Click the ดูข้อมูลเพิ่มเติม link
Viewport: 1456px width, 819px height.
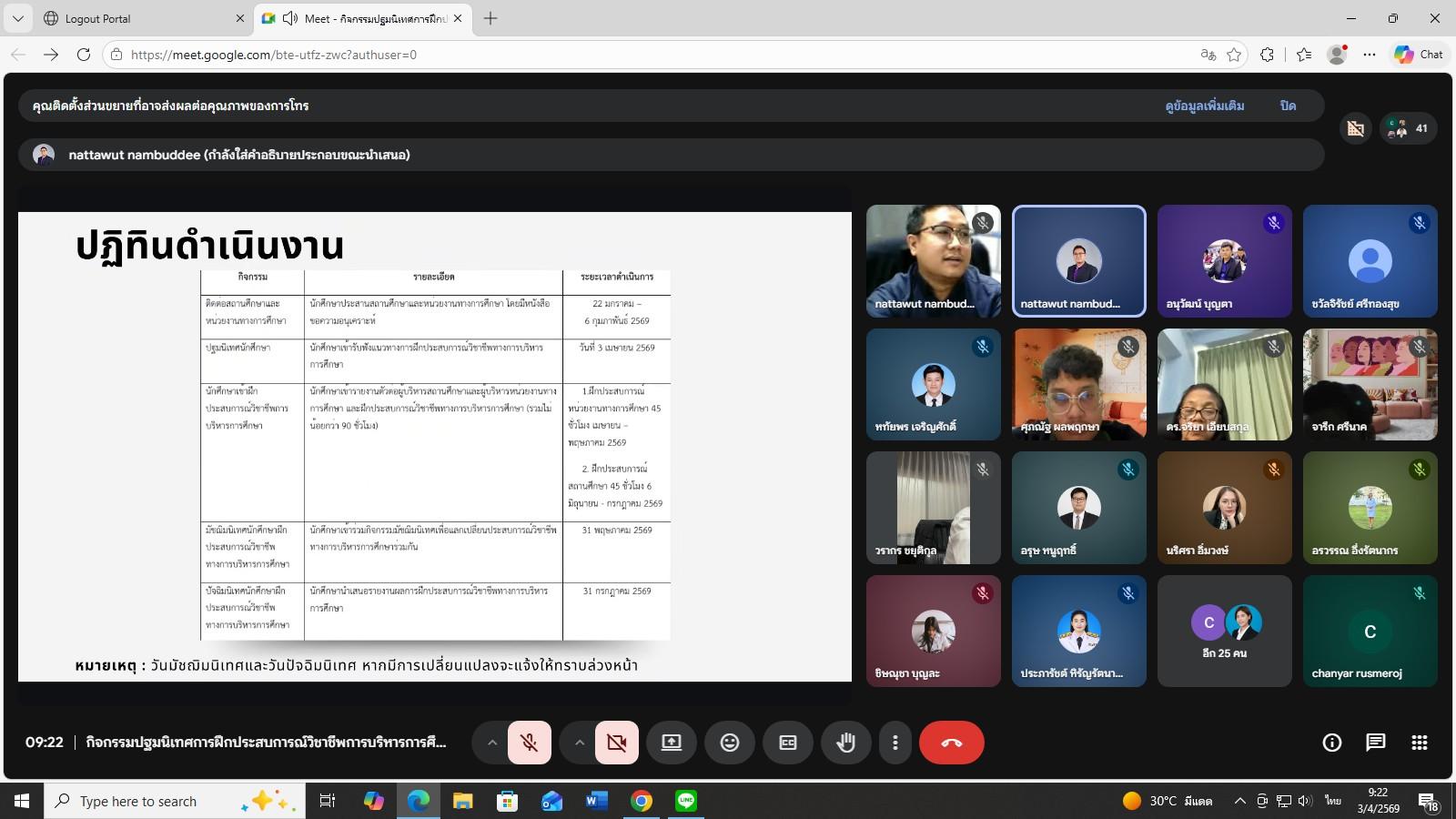(x=1204, y=106)
